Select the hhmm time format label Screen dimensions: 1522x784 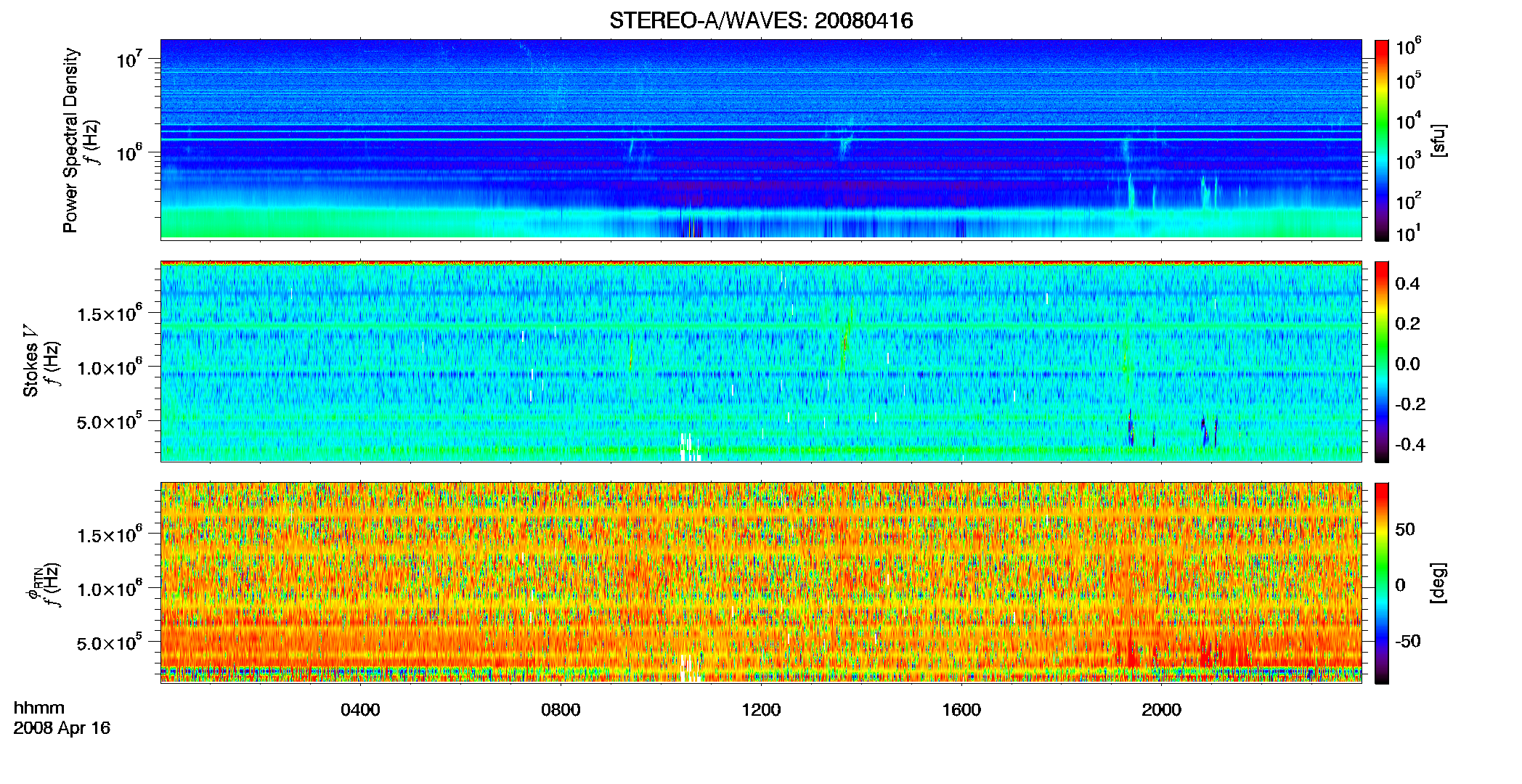pyautogui.click(x=39, y=709)
